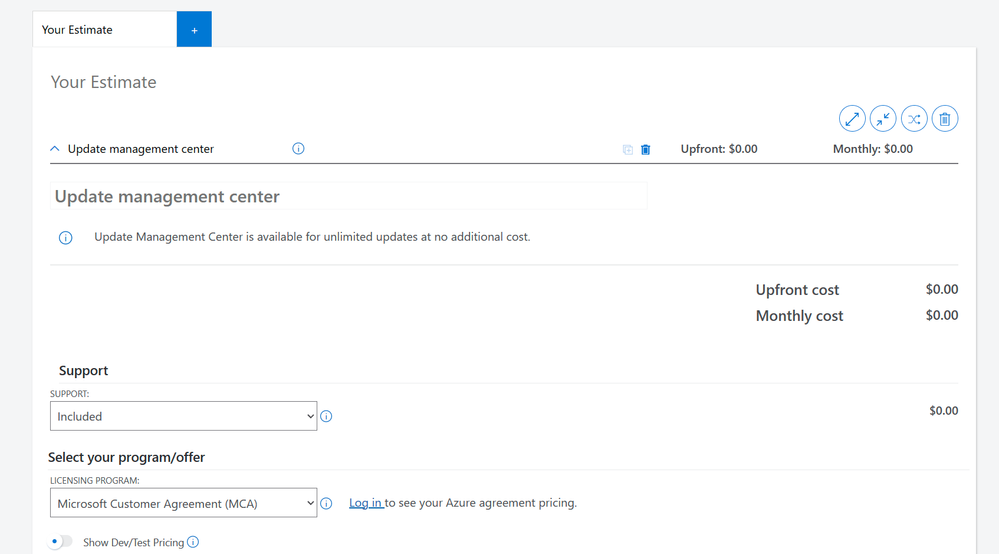Click info icon next to Show Dev/Test Pricing
Screen dimensions: 999x554
(193, 542)
